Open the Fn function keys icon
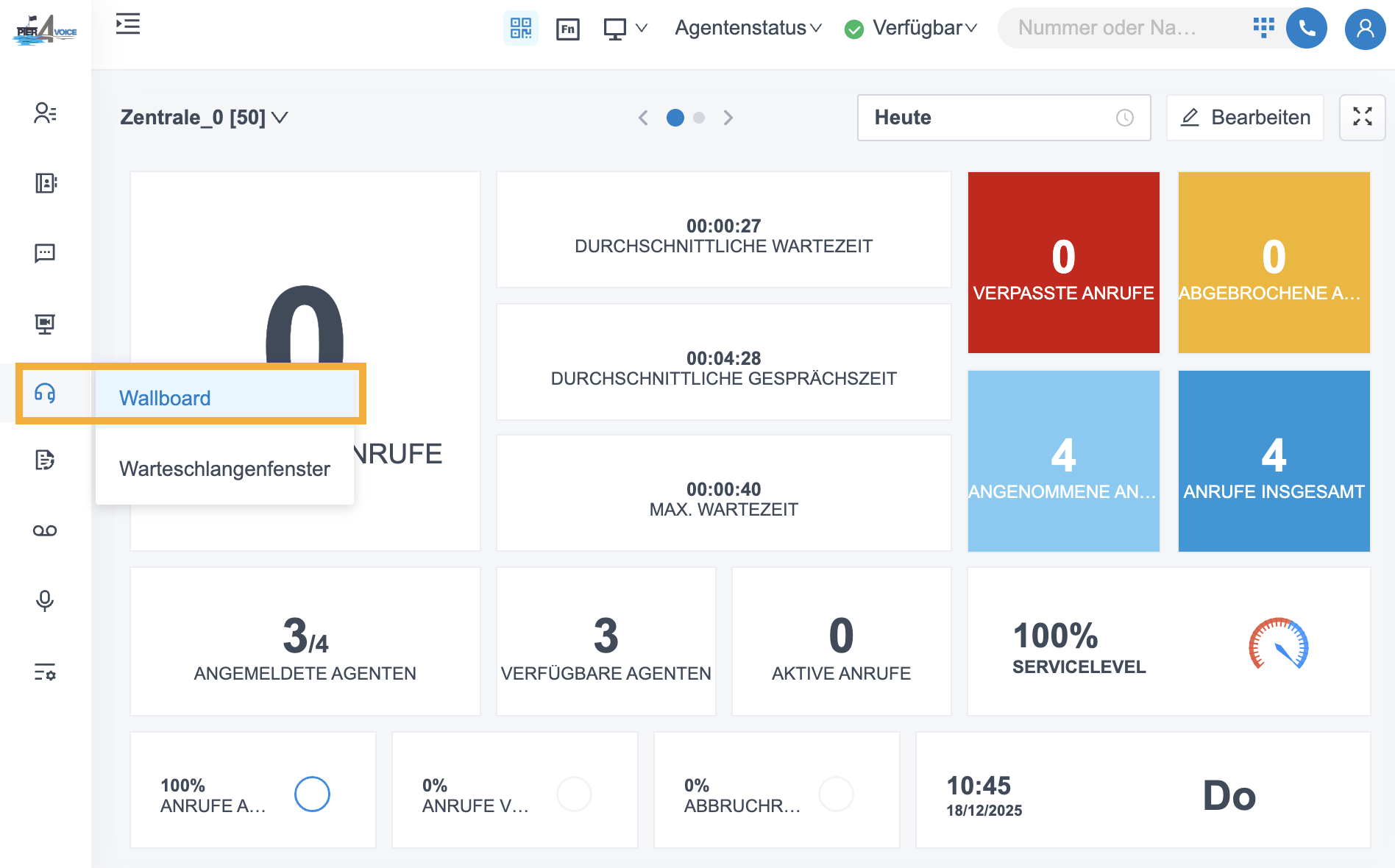 pyautogui.click(x=567, y=29)
